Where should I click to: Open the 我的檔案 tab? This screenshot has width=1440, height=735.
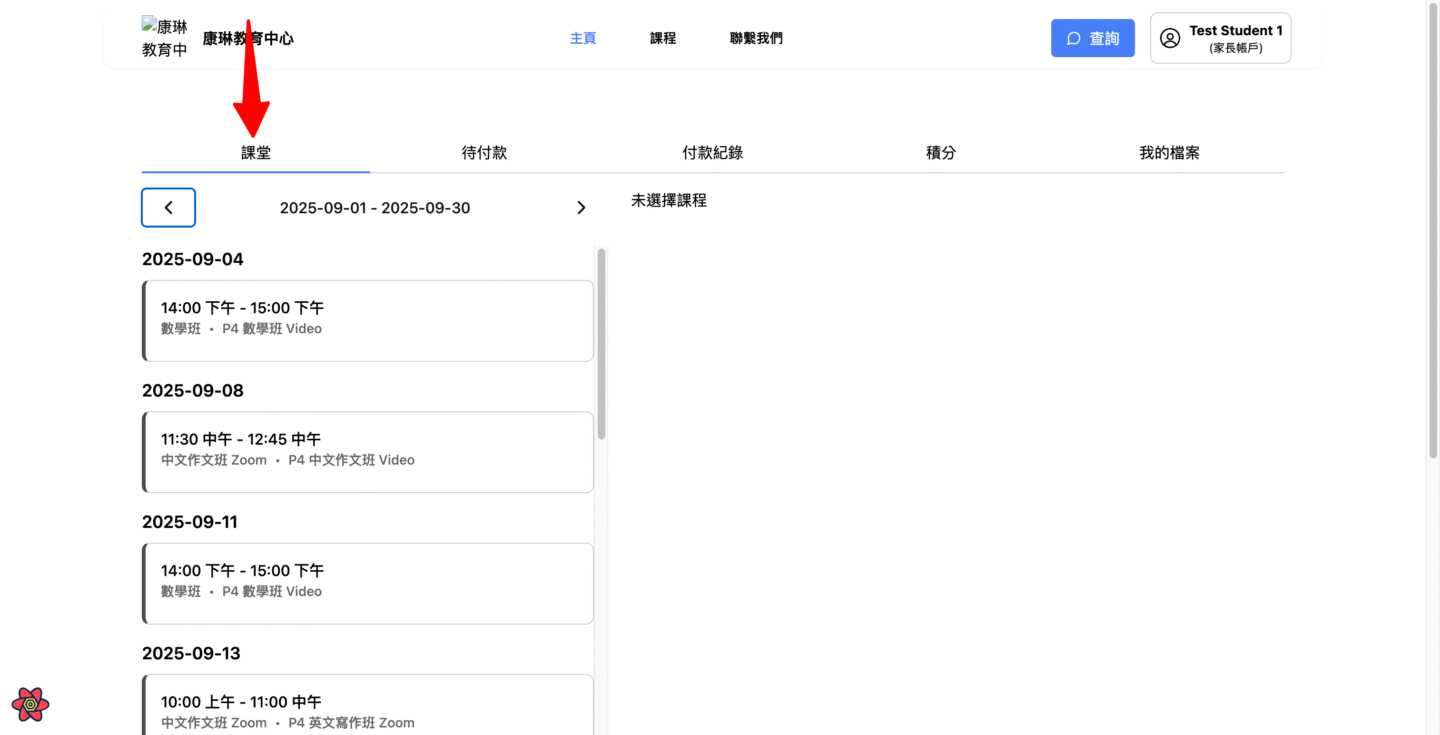coord(1169,153)
